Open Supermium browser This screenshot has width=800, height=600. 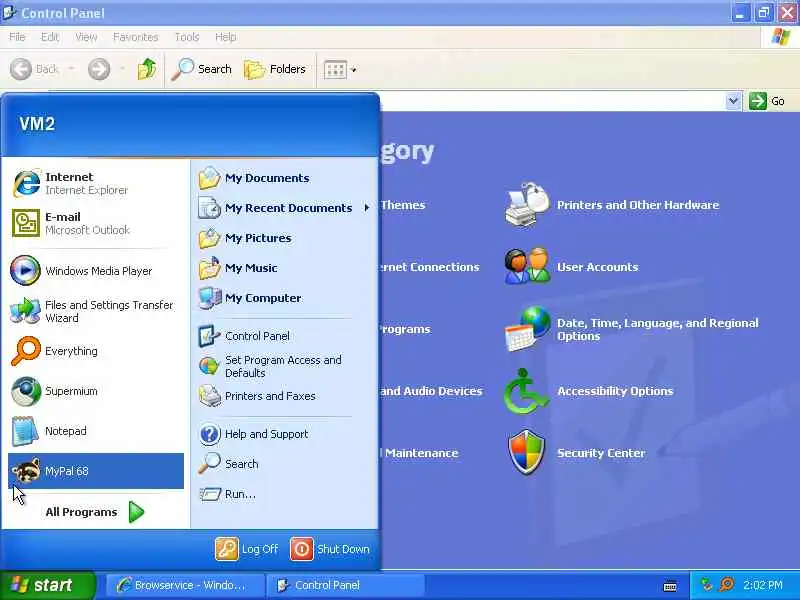coord(96,391)
